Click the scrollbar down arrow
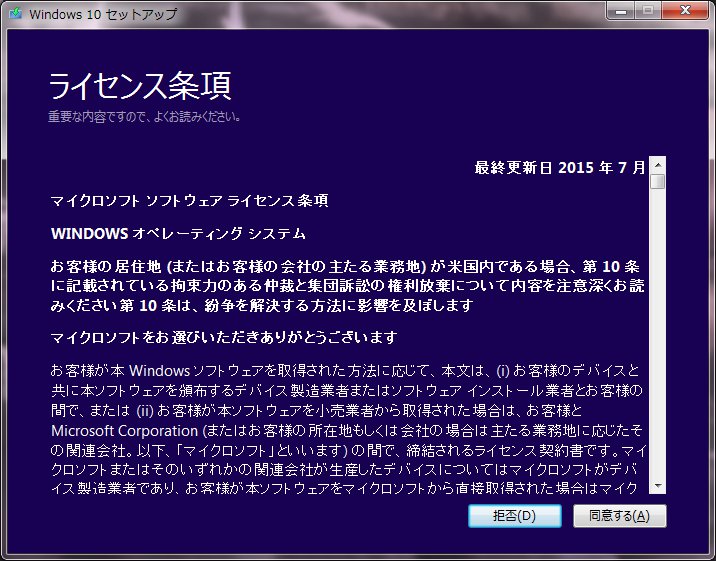 coord(658,486)
